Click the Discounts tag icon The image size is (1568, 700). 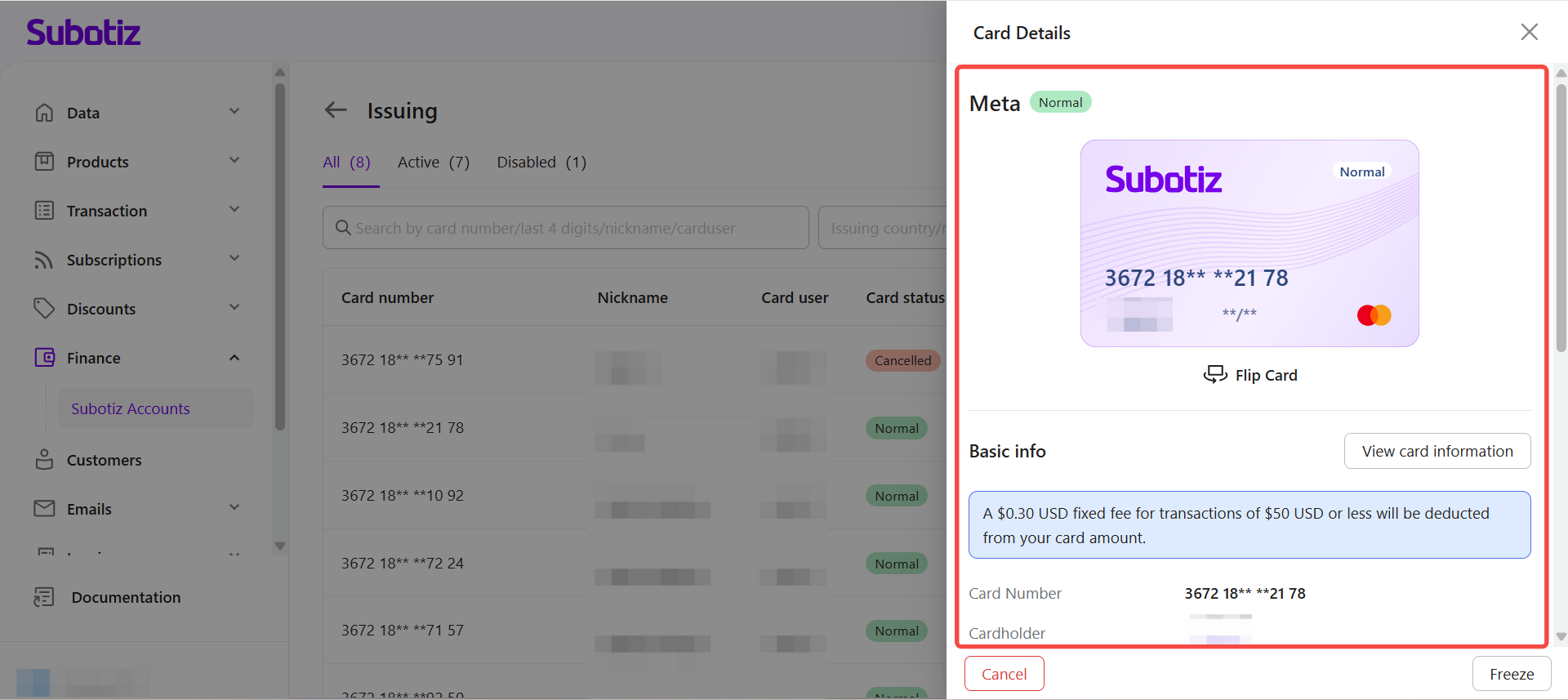[44, 309]
